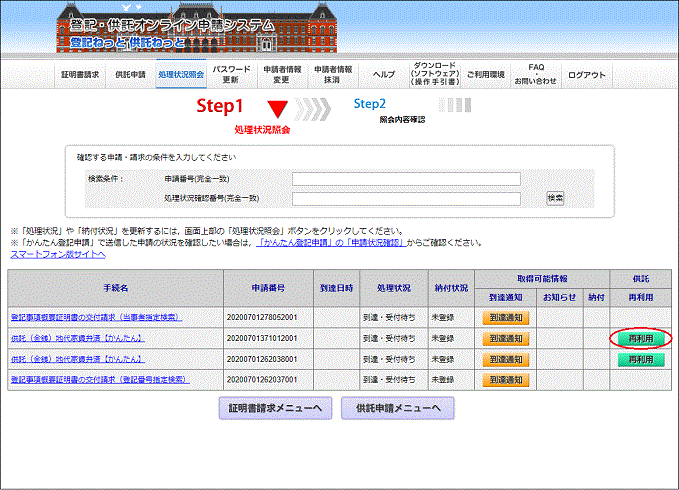Open 供託 link for application 20200701262038001

point(78,359)
